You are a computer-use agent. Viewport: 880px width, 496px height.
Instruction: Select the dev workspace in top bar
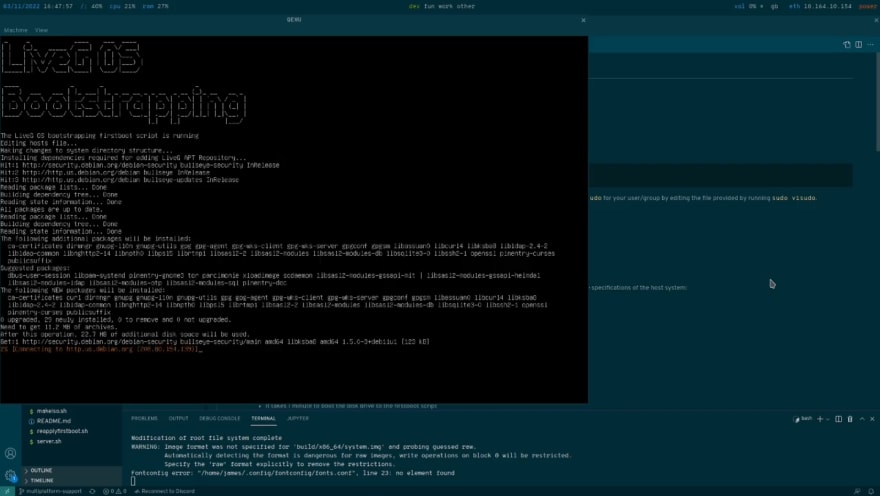(x=414, y=6)
